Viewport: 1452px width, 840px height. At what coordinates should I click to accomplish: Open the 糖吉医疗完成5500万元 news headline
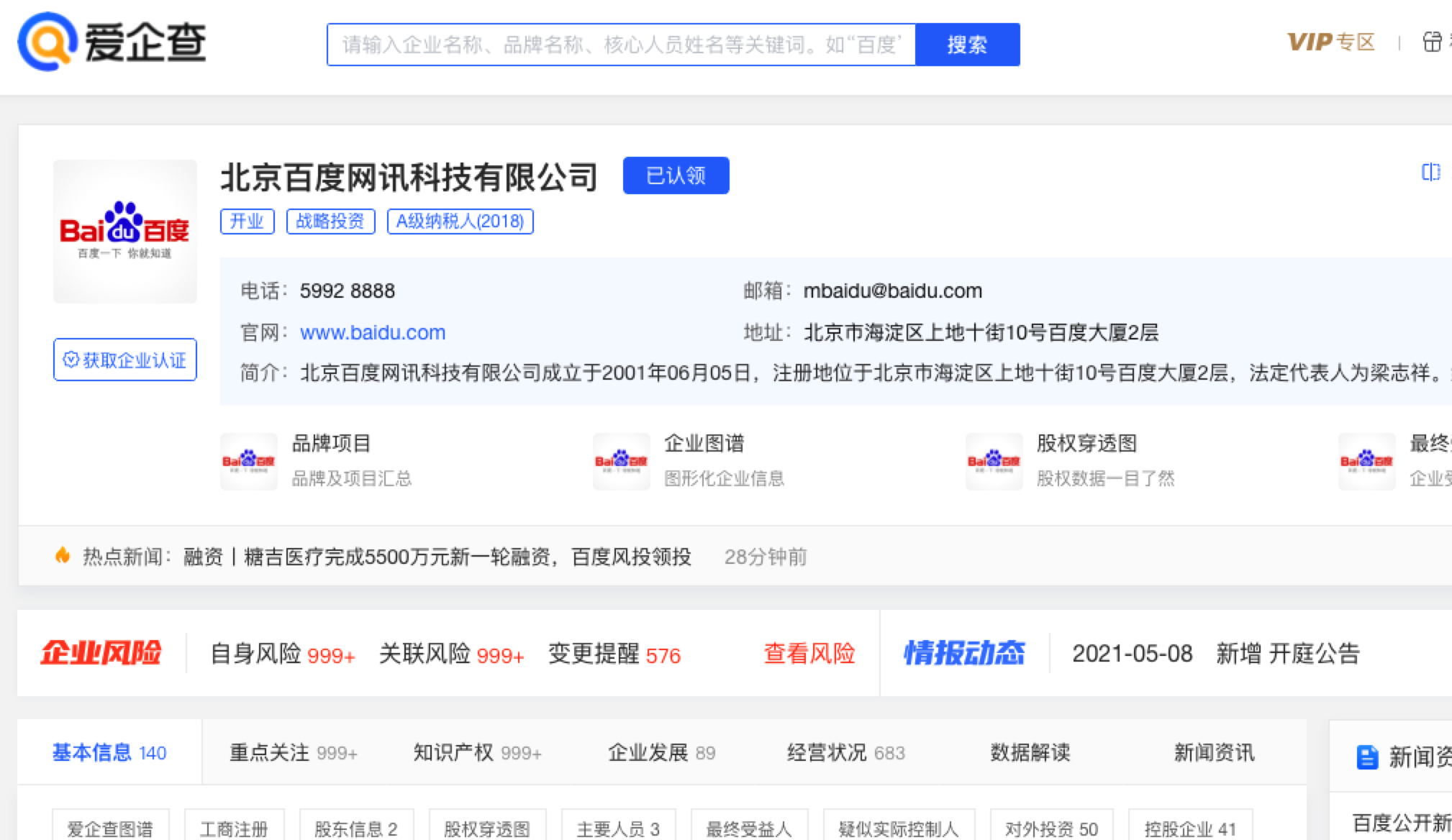(x=437, y=557)
